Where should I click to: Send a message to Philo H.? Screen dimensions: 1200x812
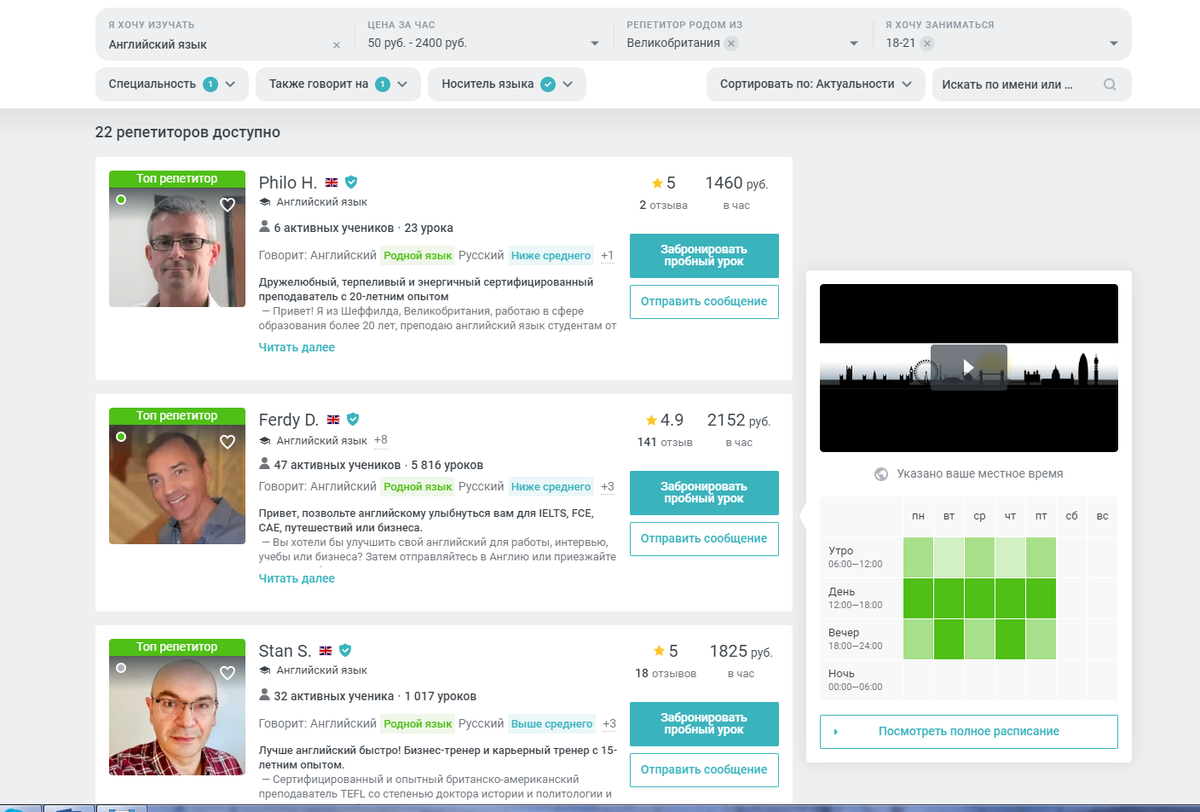pos(704,301)
